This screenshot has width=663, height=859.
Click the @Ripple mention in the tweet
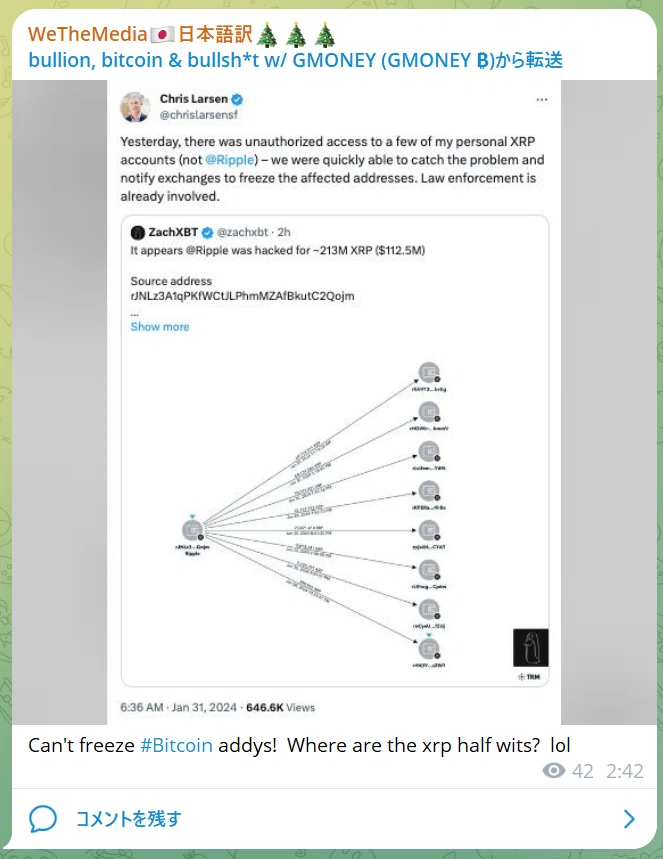click(230, 160)
